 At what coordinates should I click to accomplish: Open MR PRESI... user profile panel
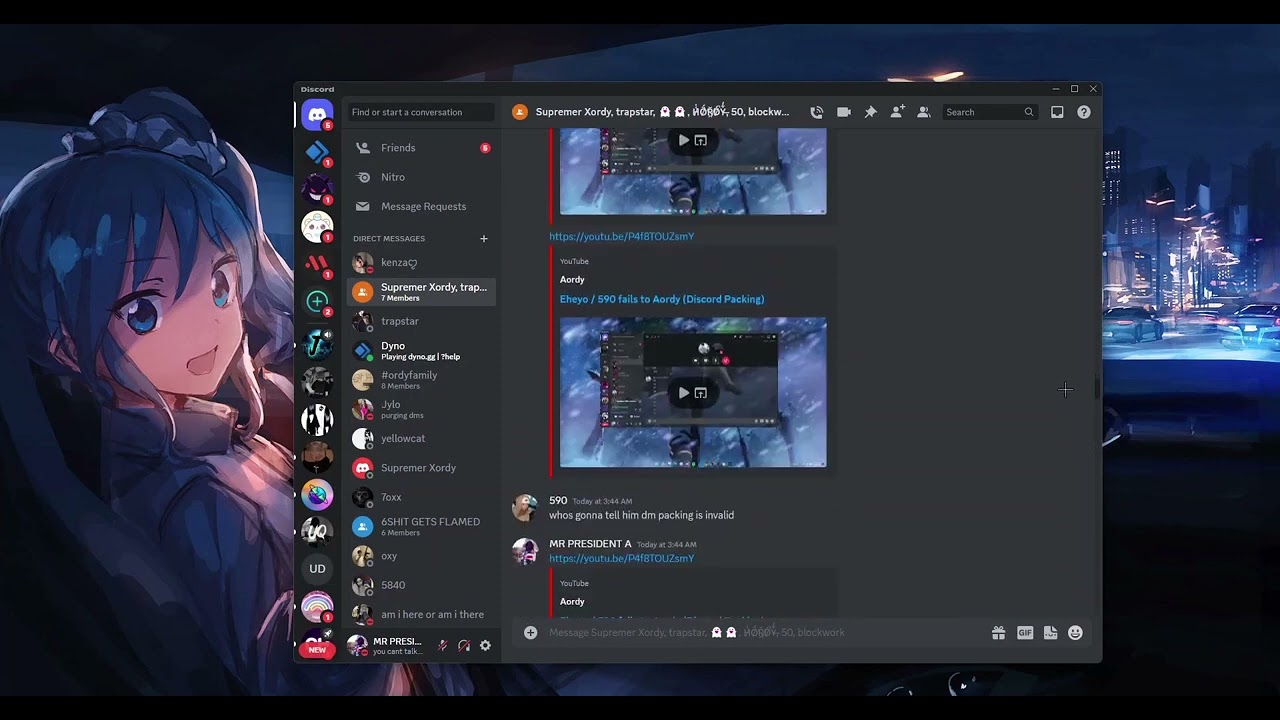386,646
